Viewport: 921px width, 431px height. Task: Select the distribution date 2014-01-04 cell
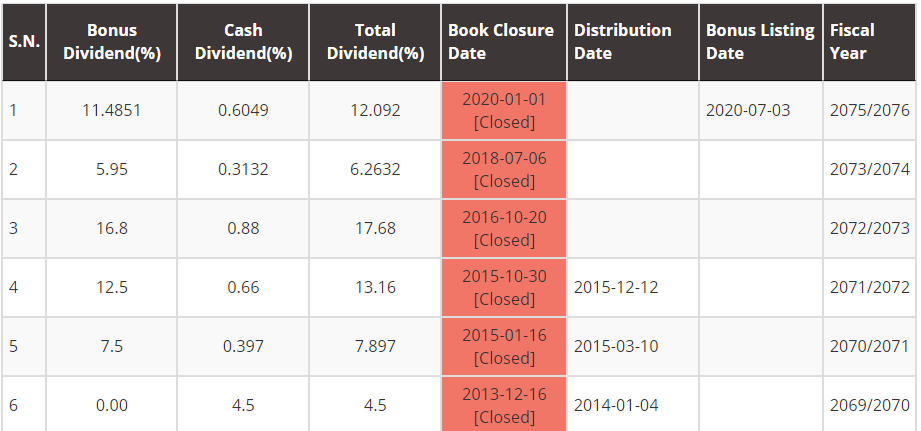click(616, 405)
